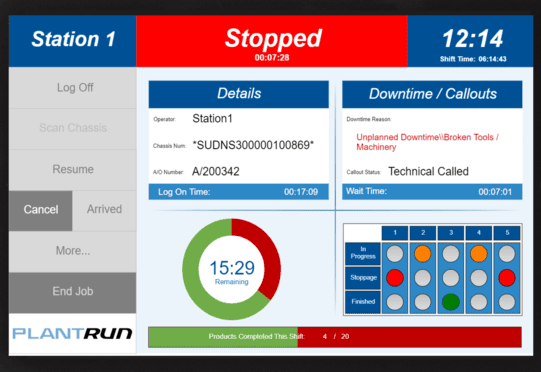
Task: Click the Stoppage row label
Action: (363, 278)
